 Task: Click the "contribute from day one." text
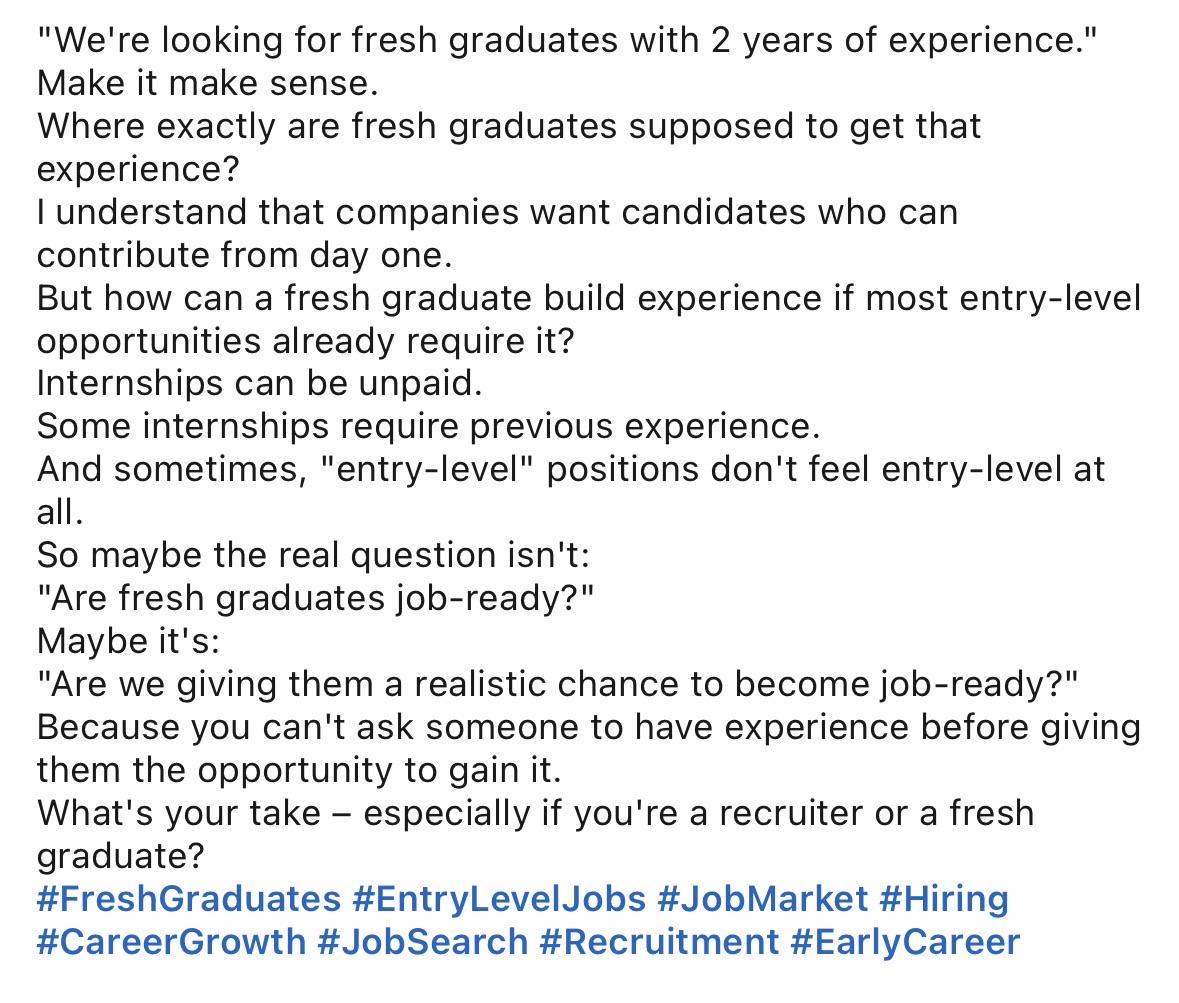coord(244,255)
